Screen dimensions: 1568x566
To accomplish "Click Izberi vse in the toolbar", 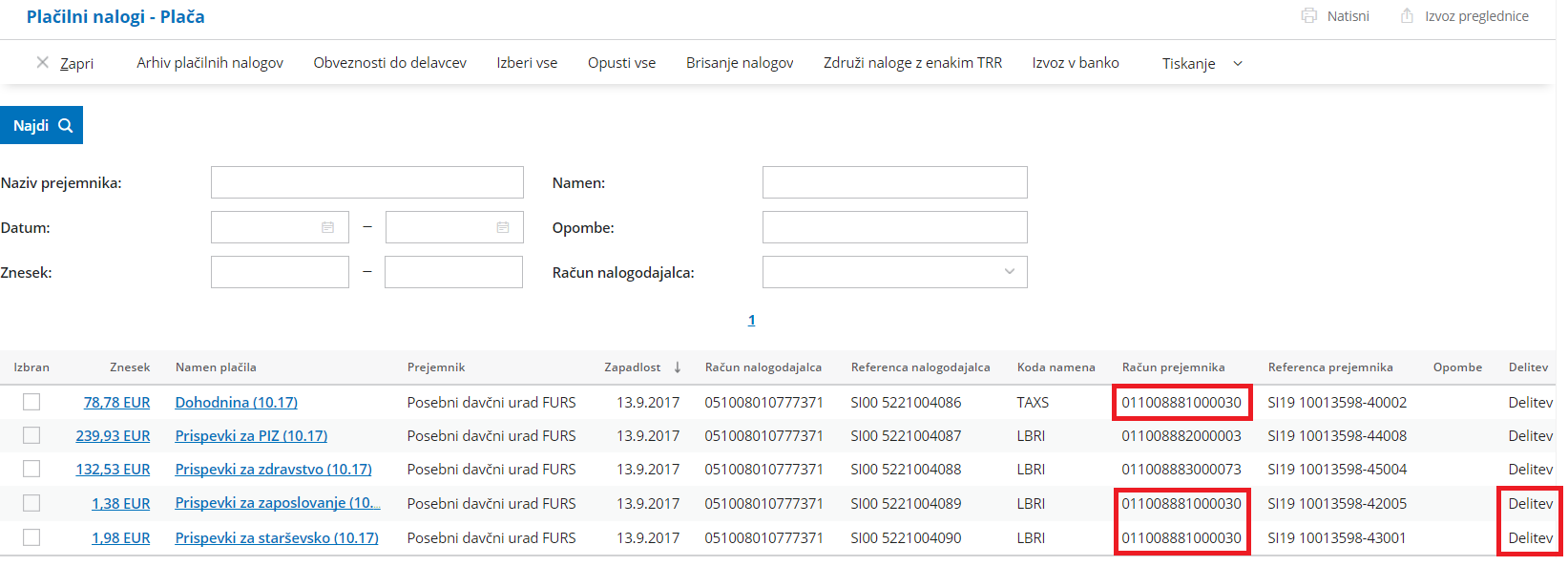I will (527, 62).
